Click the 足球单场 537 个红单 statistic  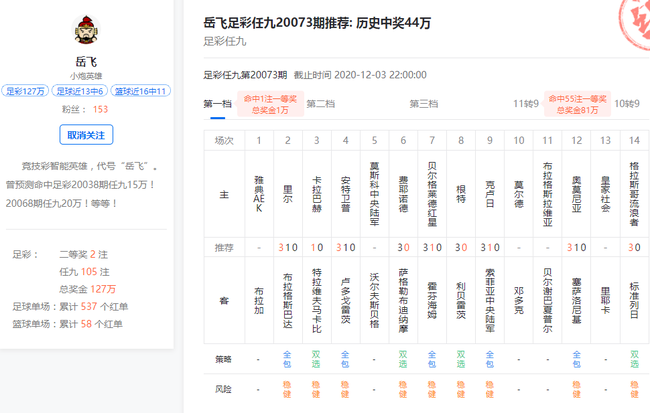[x=70, y=306]
